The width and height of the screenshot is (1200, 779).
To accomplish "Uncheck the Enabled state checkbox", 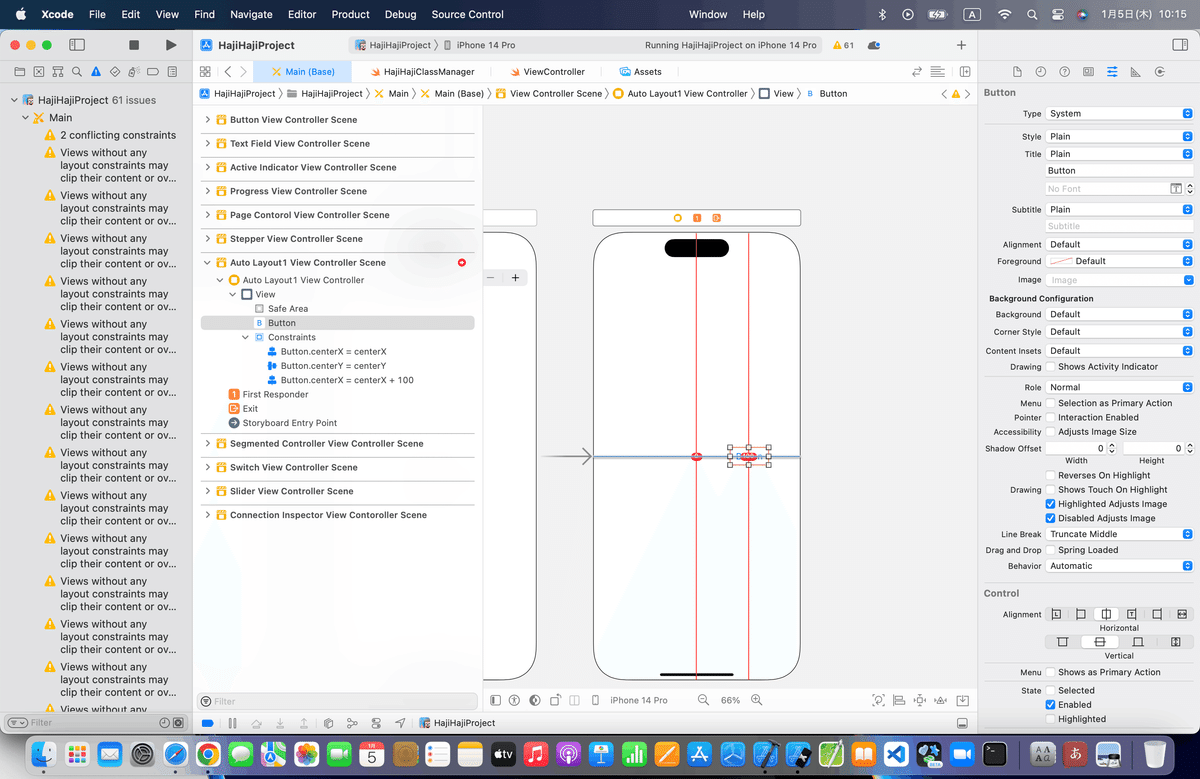I will tap(1050, 705).
